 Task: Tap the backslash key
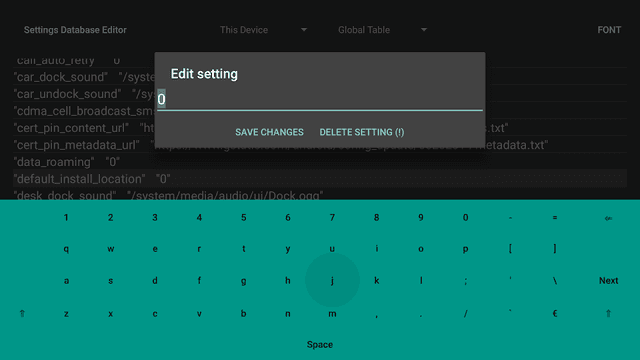[555, 280]
